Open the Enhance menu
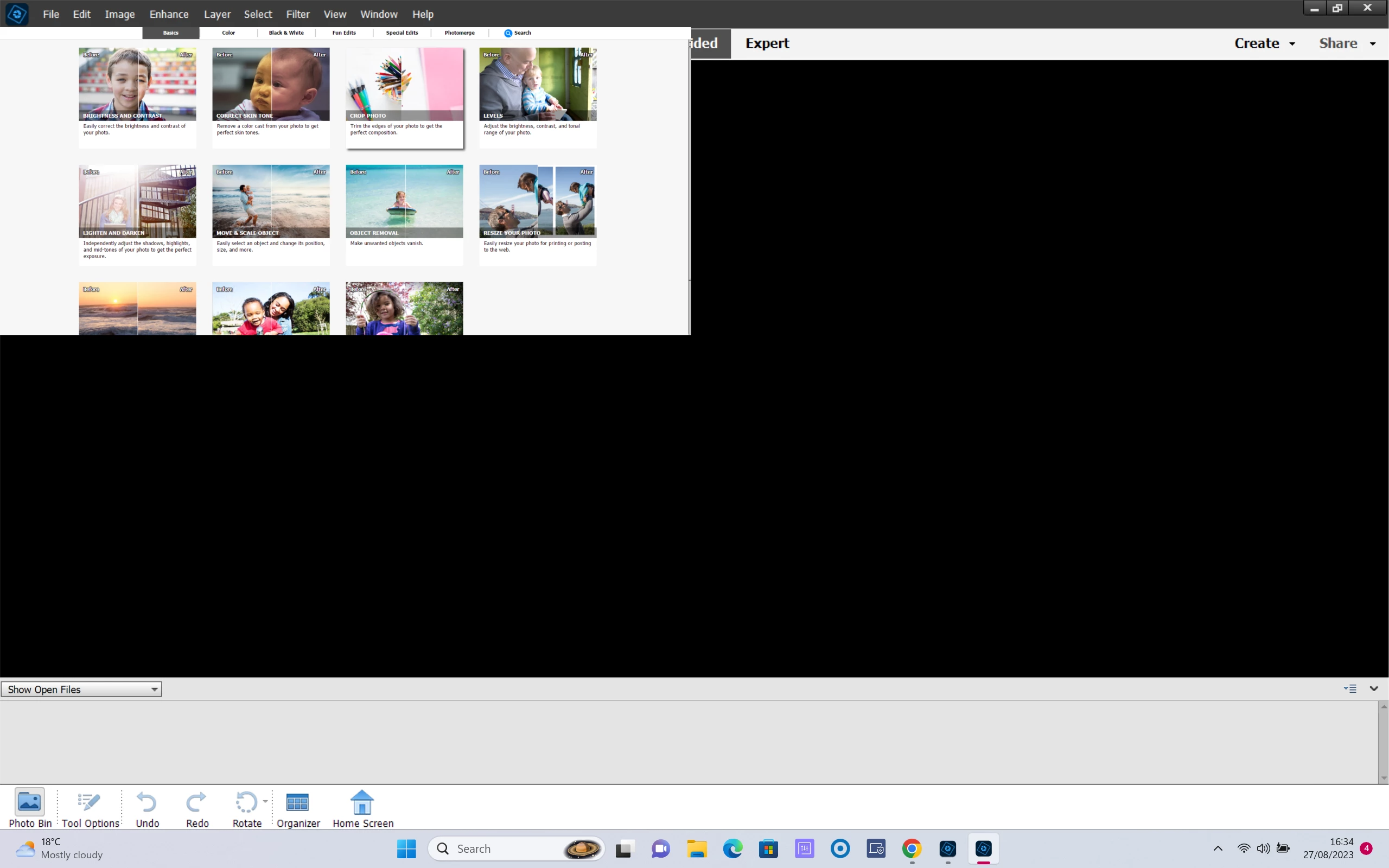 click(168, 14)
